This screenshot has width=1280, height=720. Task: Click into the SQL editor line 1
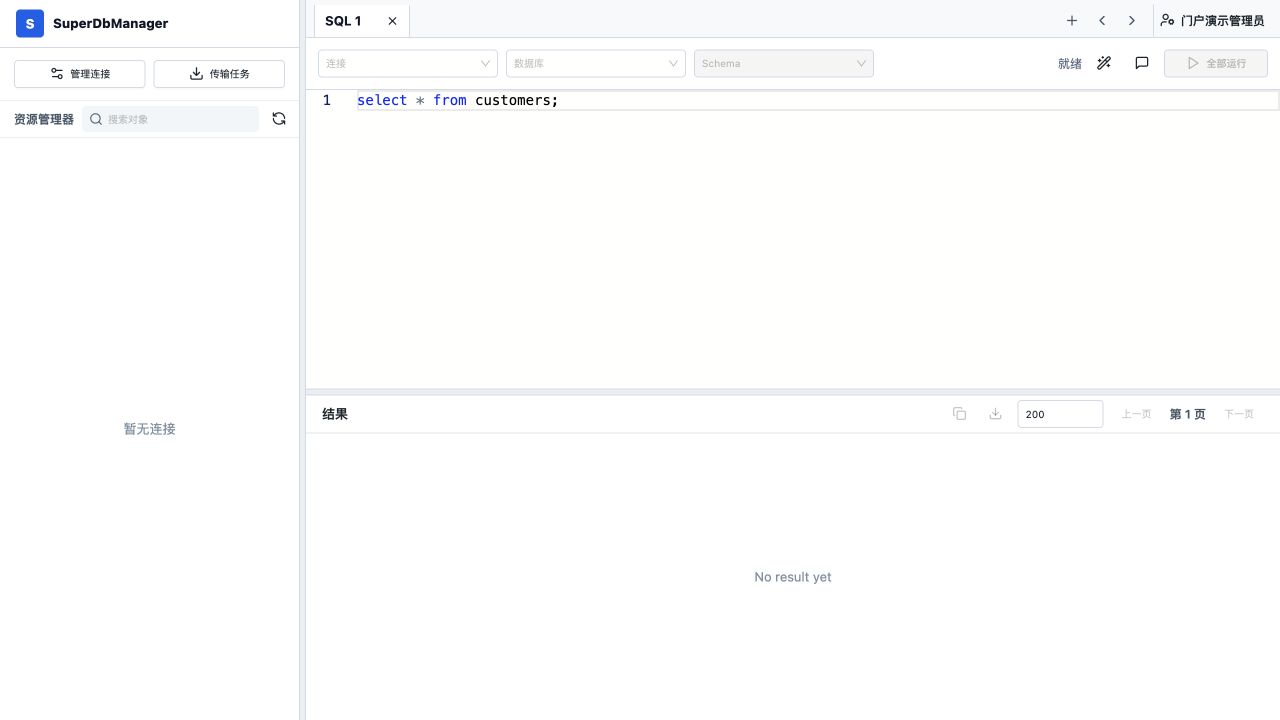coord(817,100)
